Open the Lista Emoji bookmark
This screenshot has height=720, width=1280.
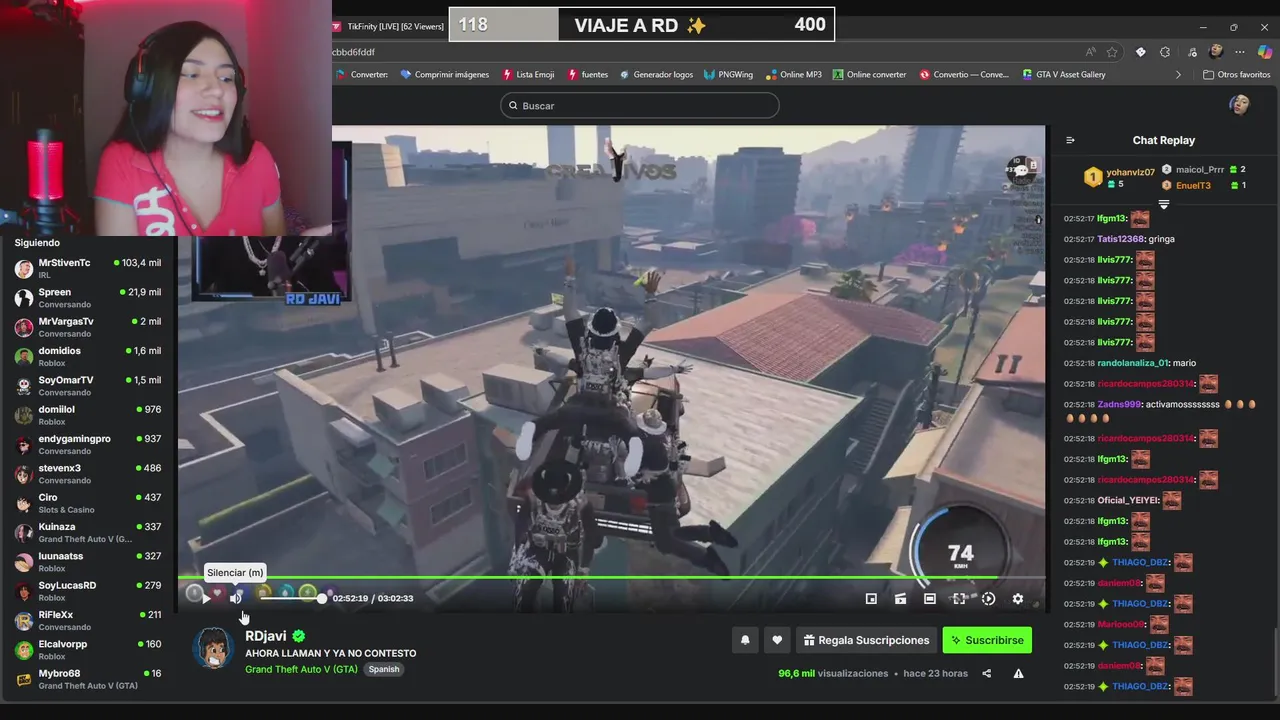pos(527,74)
